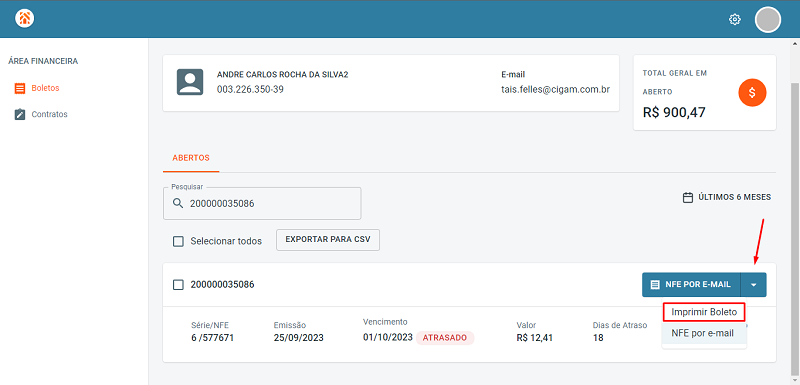Choose NFE por e-mail from the dropdown menu
The width and height of the screenshot is (800, 385).
[x=704, y=333]
